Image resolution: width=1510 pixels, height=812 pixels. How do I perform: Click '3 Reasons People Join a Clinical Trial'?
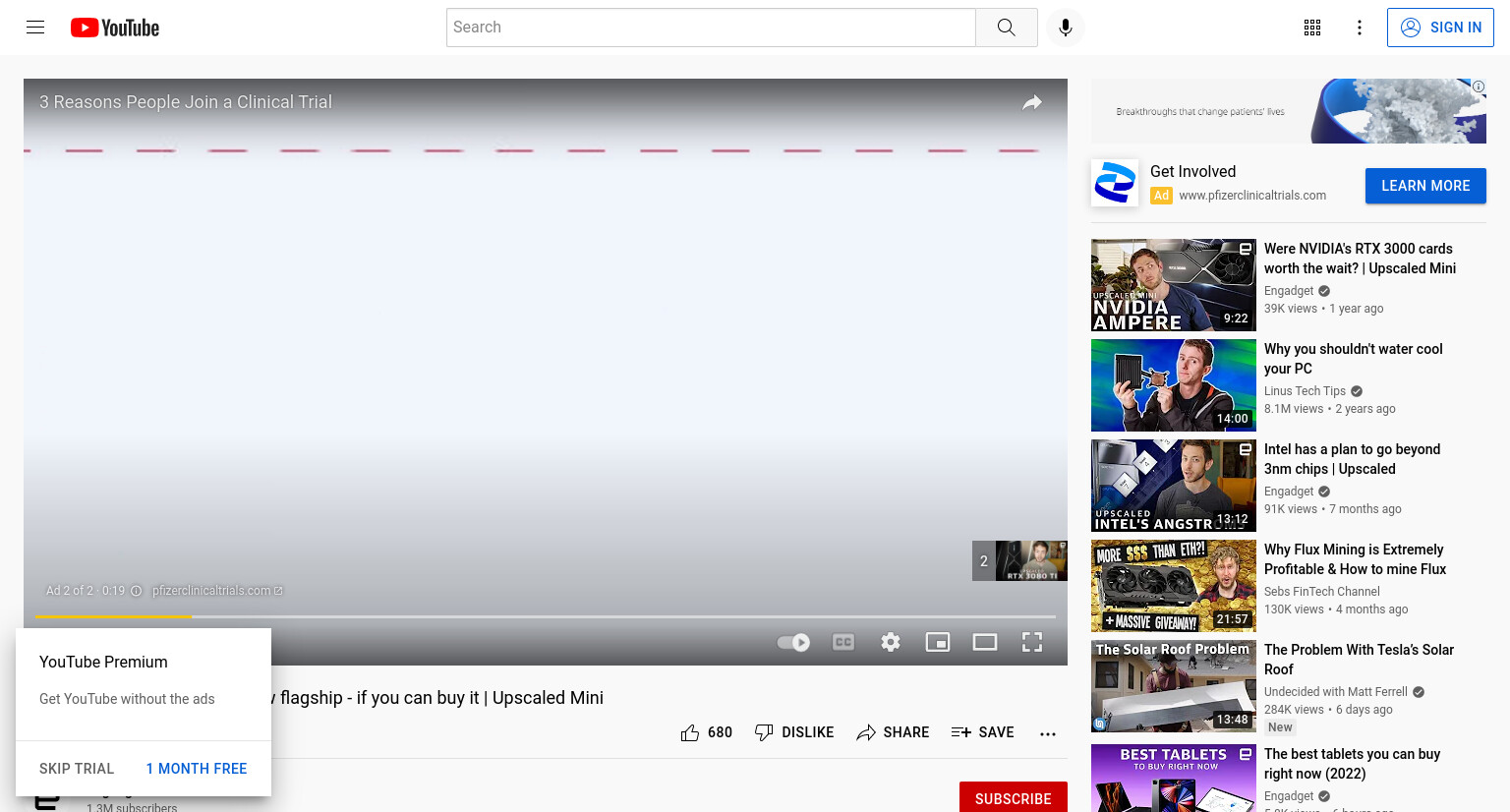pos(186,102)
